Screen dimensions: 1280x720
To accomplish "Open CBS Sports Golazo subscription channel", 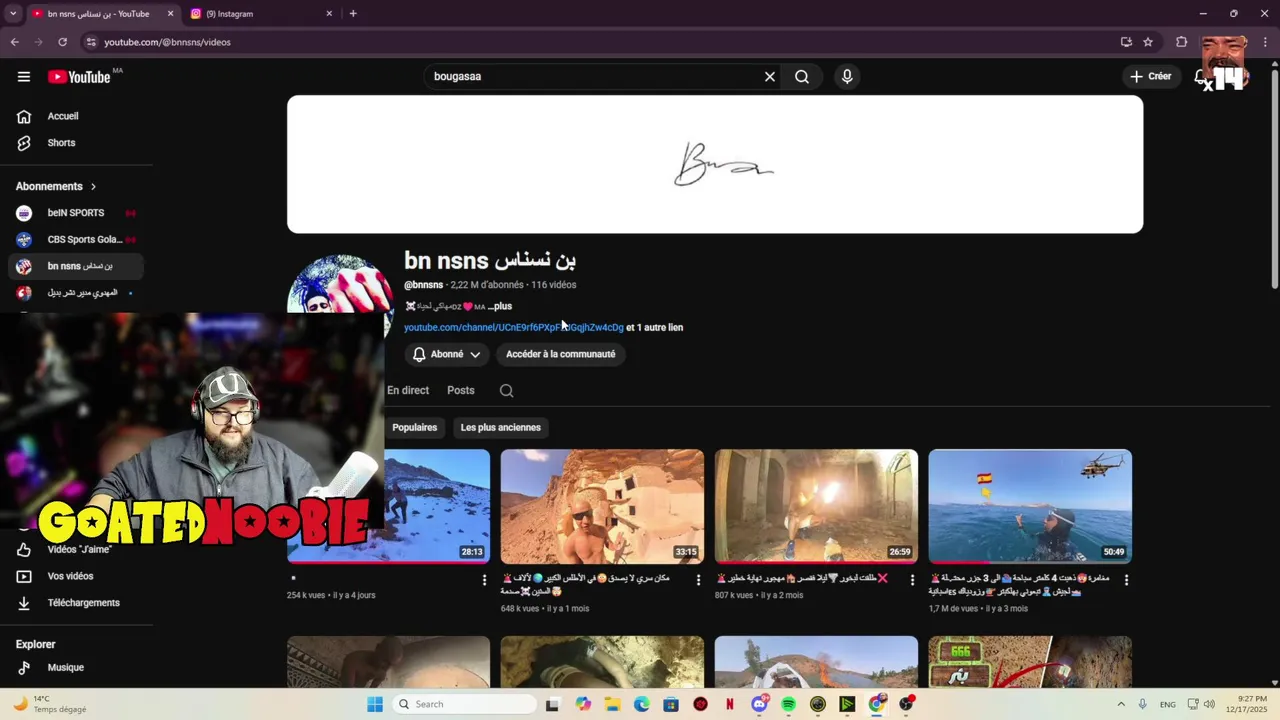I will point(76,240).
